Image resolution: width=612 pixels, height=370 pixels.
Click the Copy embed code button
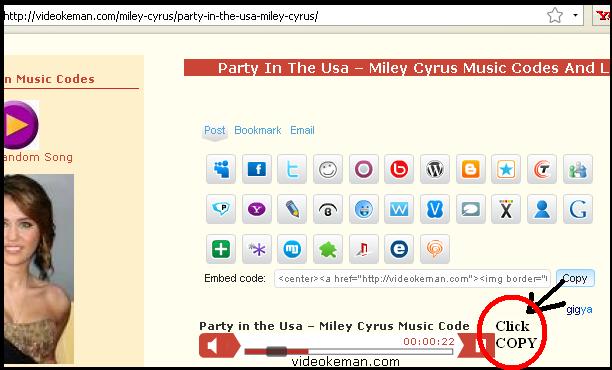coord(575,278)
